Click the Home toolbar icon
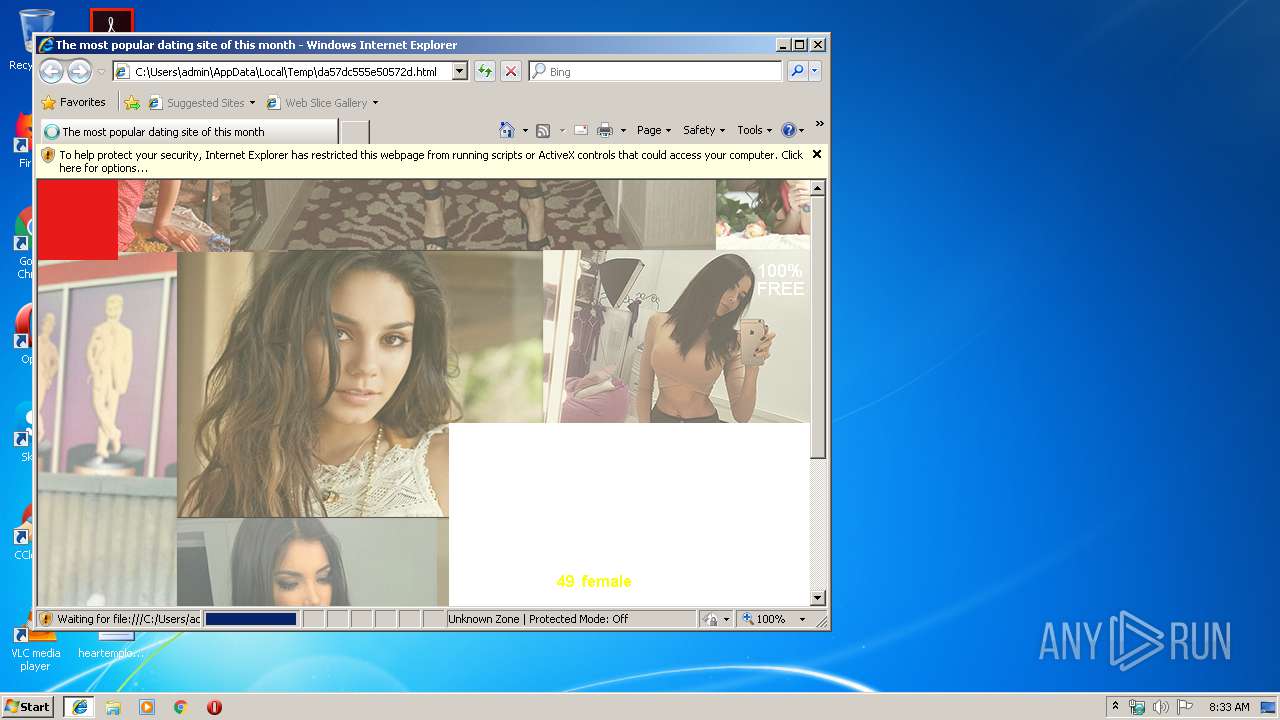The width and height of the screenshot is (1280, 720). click(507, 130)
